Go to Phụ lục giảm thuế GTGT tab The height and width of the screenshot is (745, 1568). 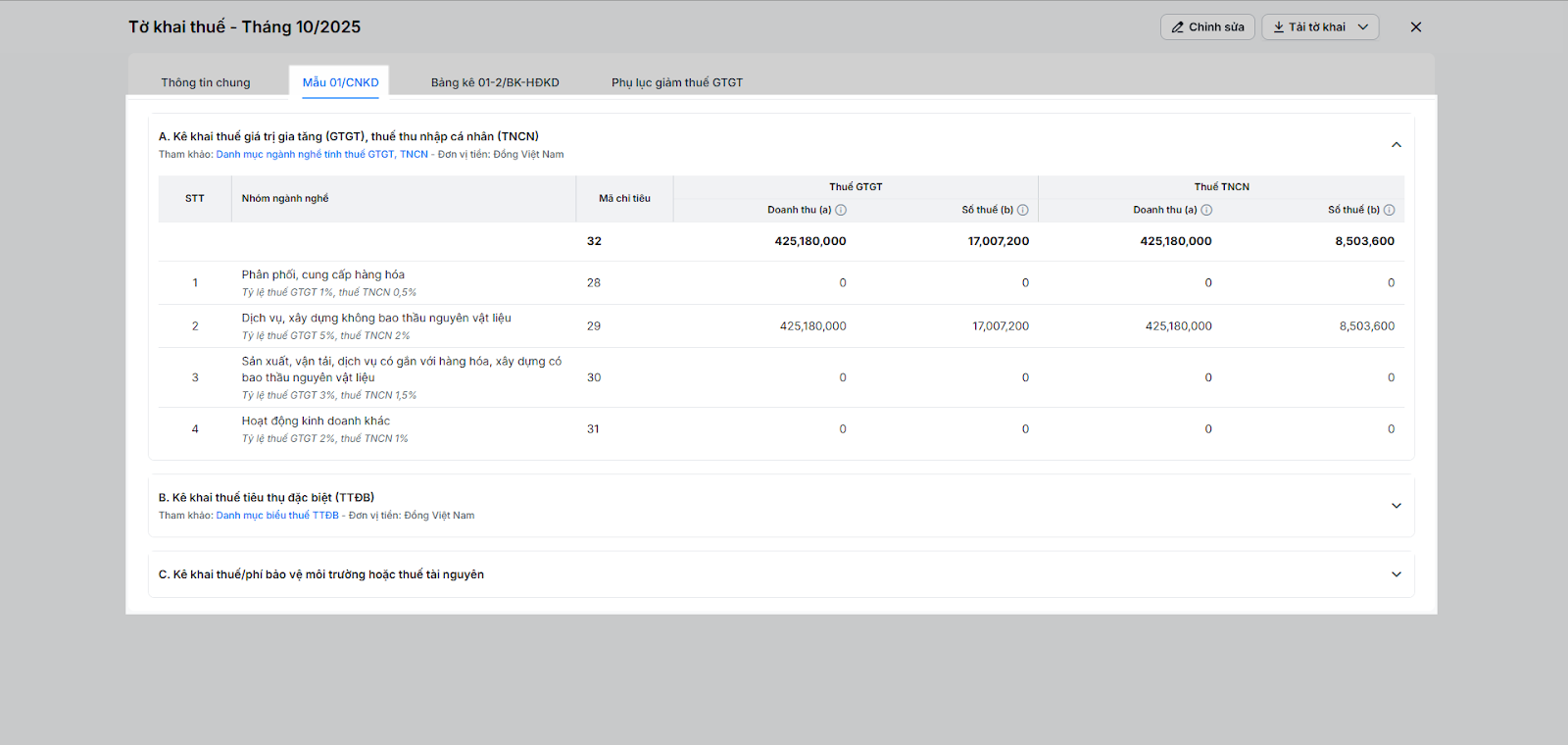[677, 82]
